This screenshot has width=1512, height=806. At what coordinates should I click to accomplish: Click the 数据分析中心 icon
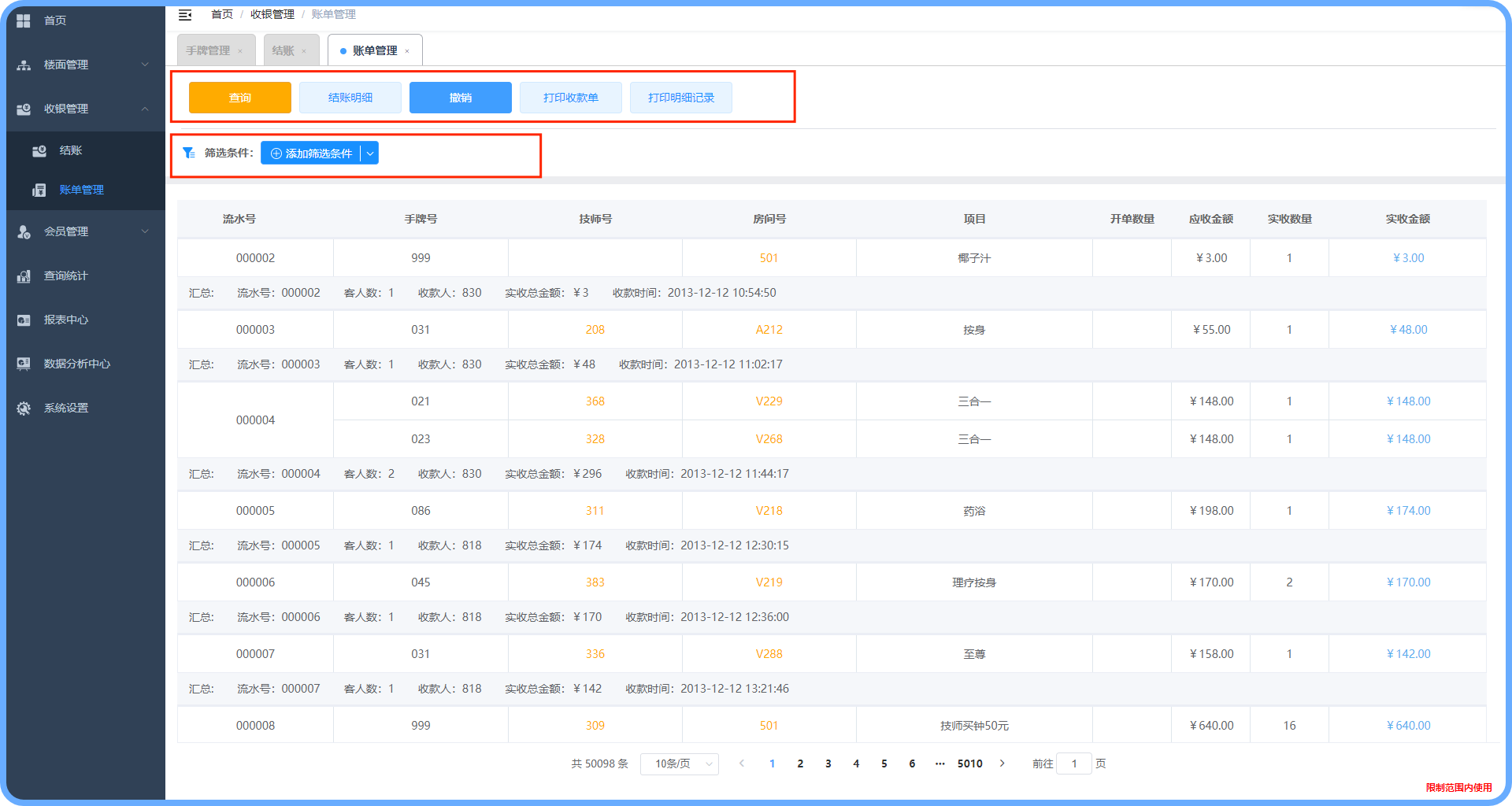[24, 364]
